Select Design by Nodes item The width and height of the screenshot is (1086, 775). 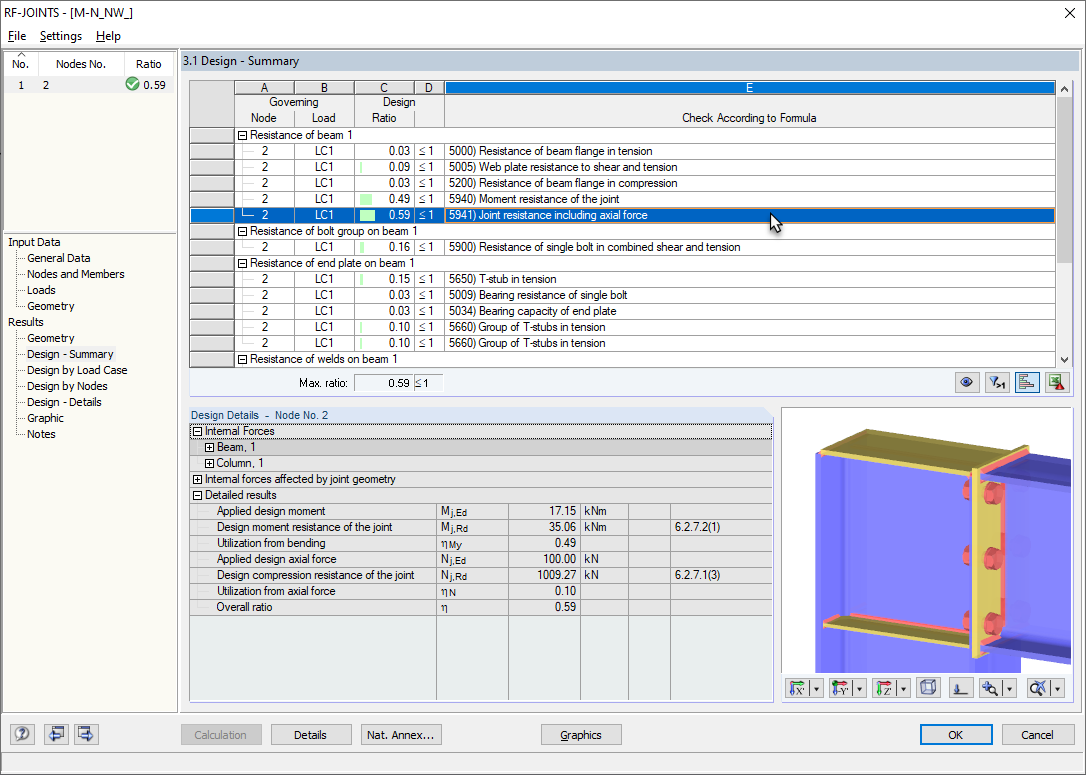point(67,386)
